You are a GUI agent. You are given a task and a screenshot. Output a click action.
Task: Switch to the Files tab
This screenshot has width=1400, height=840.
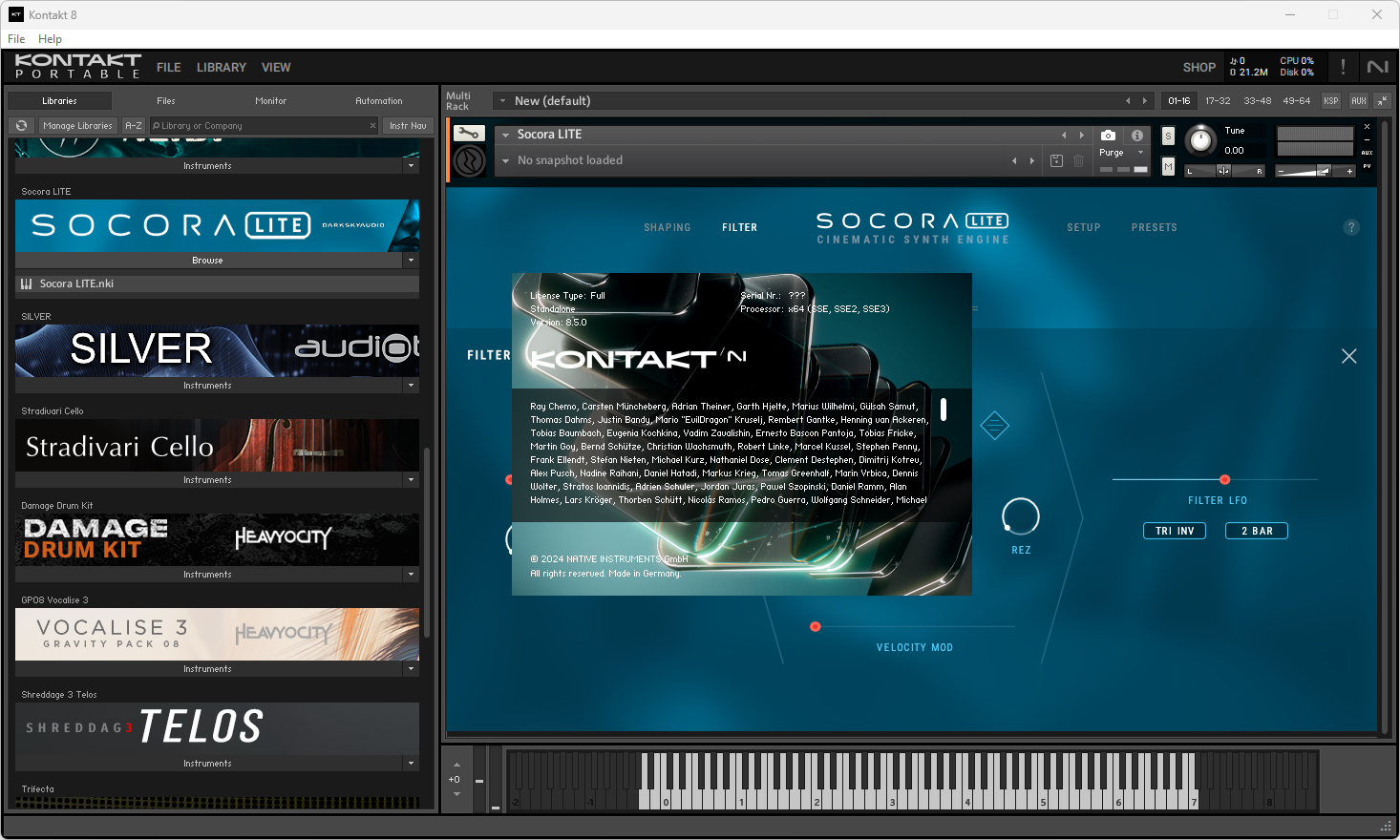pyautogui.click(x=166, y=100)
